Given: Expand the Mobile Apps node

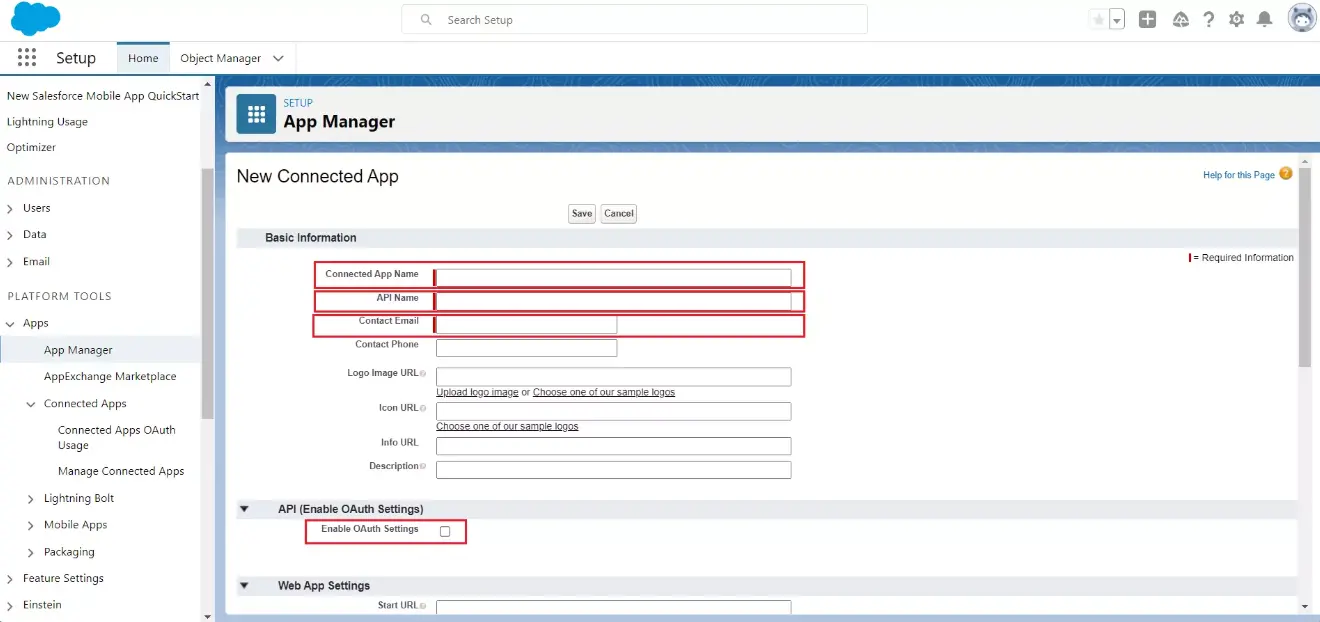Looking at the screenshot, I should [31, 525].
